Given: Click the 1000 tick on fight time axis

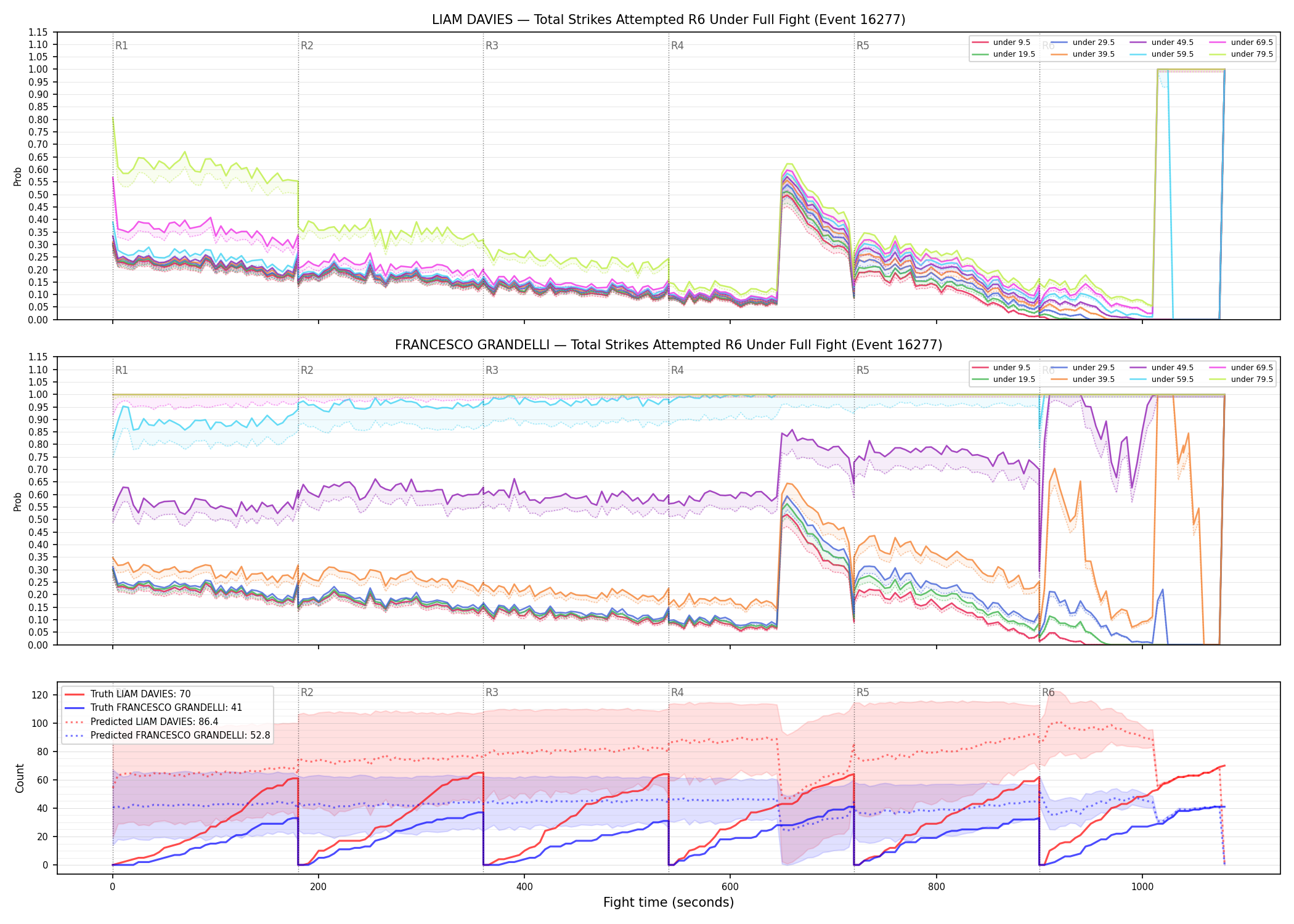Looking at the screenshot, I should [x=1142, y=886].
